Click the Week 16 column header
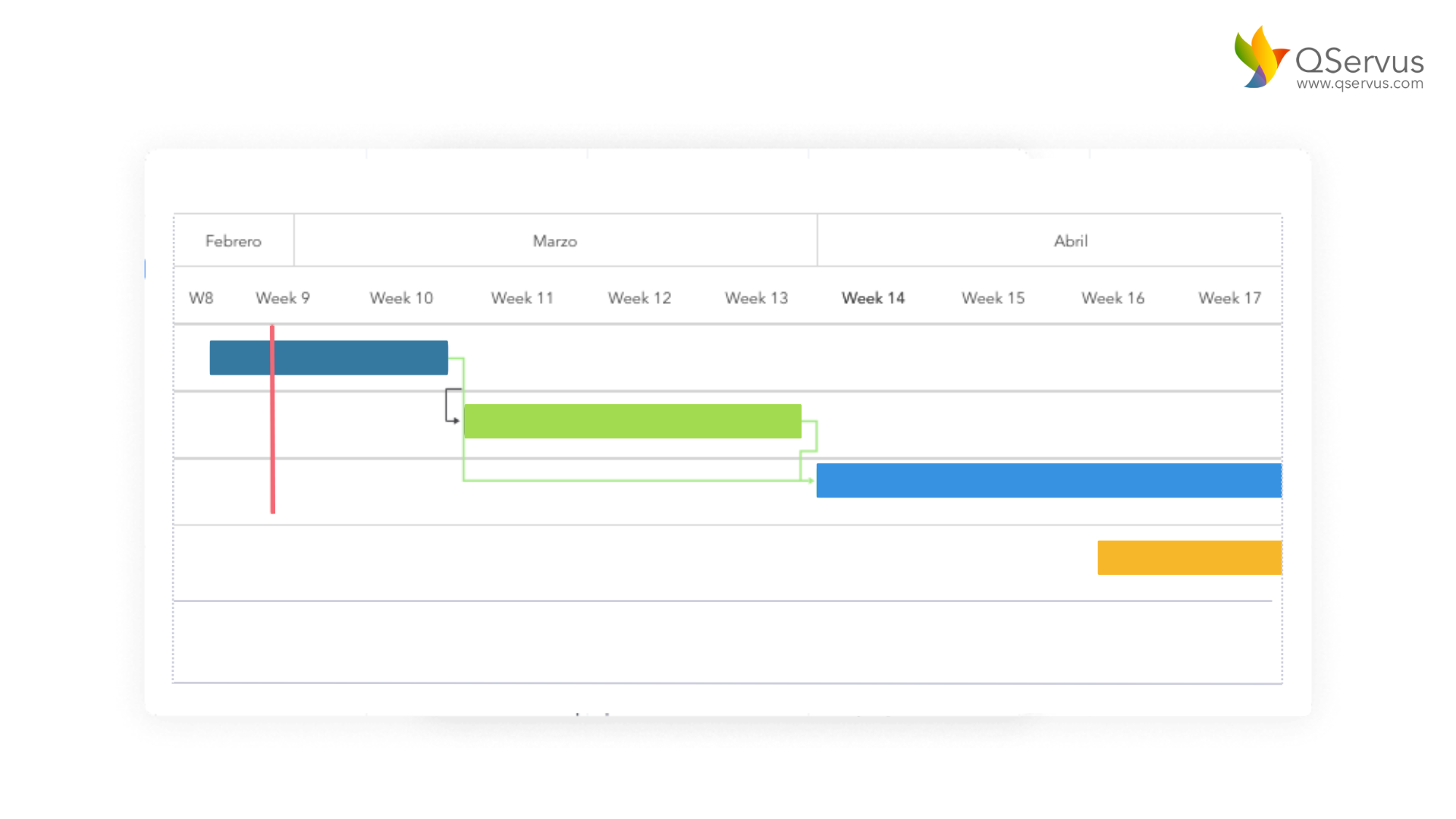The height and width of the screenshot is (819, 1456). [x=1112, y=298]
